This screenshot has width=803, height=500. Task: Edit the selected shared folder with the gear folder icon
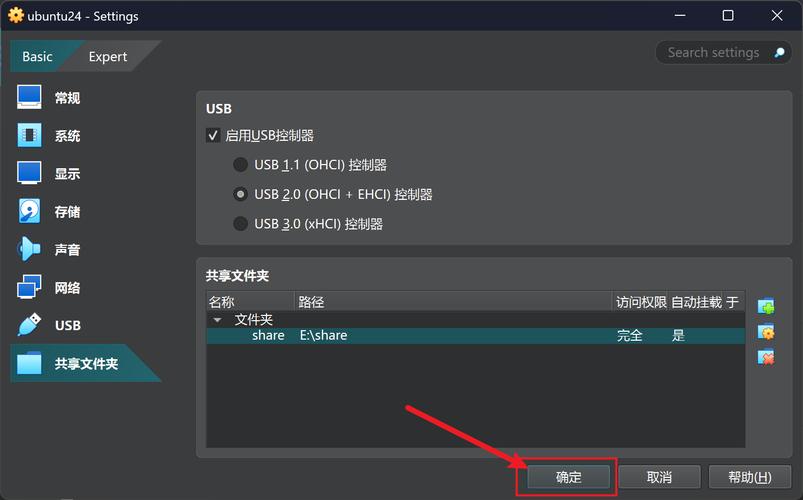pyautogui.click(x=766, y=332)
